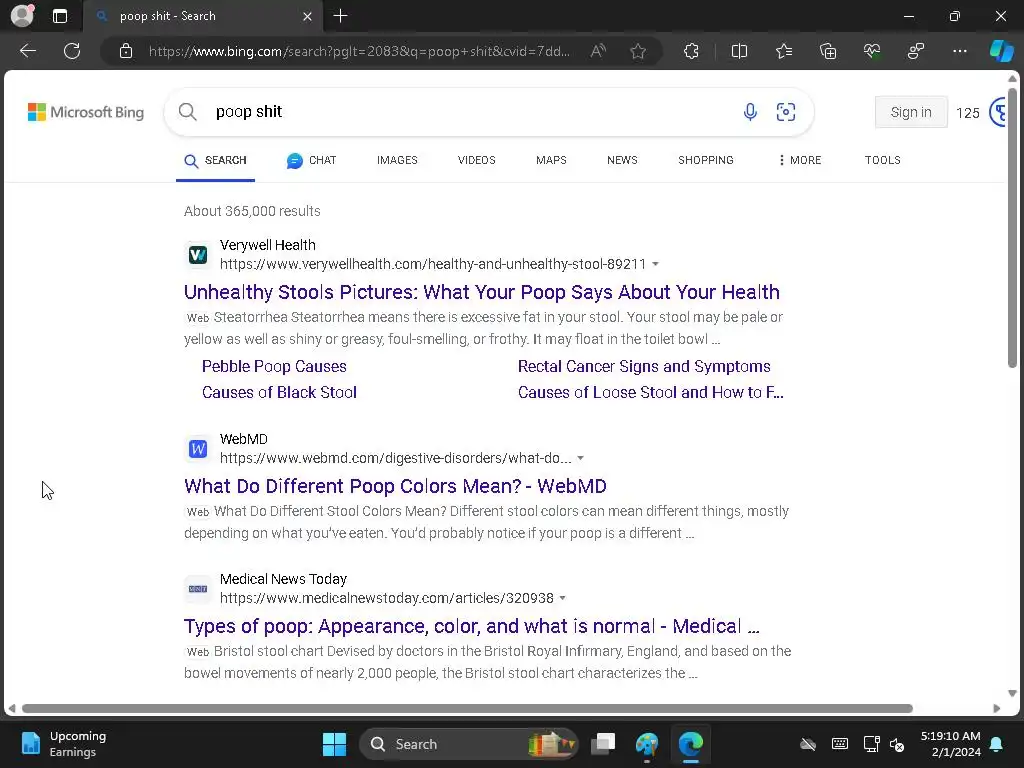Click the clock and date in system tray
Viewport: 1024px width, 768px height.
coord(951,744)
